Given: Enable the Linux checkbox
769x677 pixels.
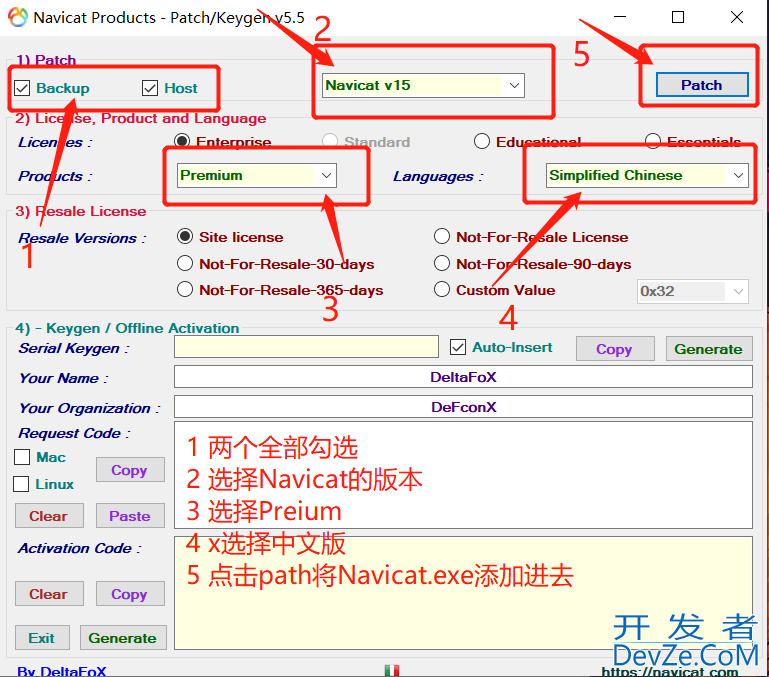Looking at the screenshot, I should pyautogui.click(x=21, y=484).
